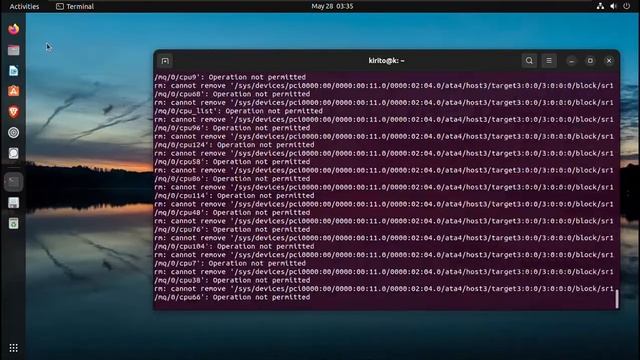Screen dimensions: 640x360
Task: Open the Terminal app menu in top bar
Action: [75, 6]
